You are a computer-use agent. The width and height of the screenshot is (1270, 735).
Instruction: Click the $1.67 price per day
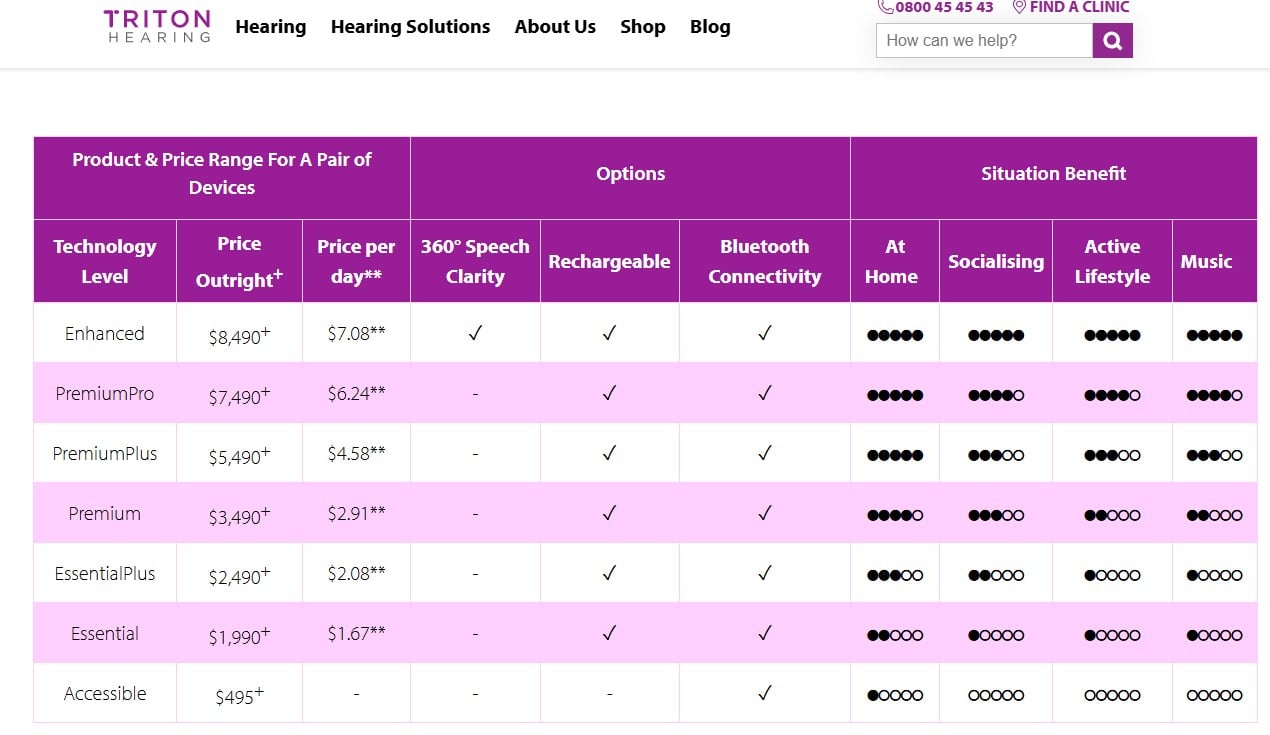point(356,633)
